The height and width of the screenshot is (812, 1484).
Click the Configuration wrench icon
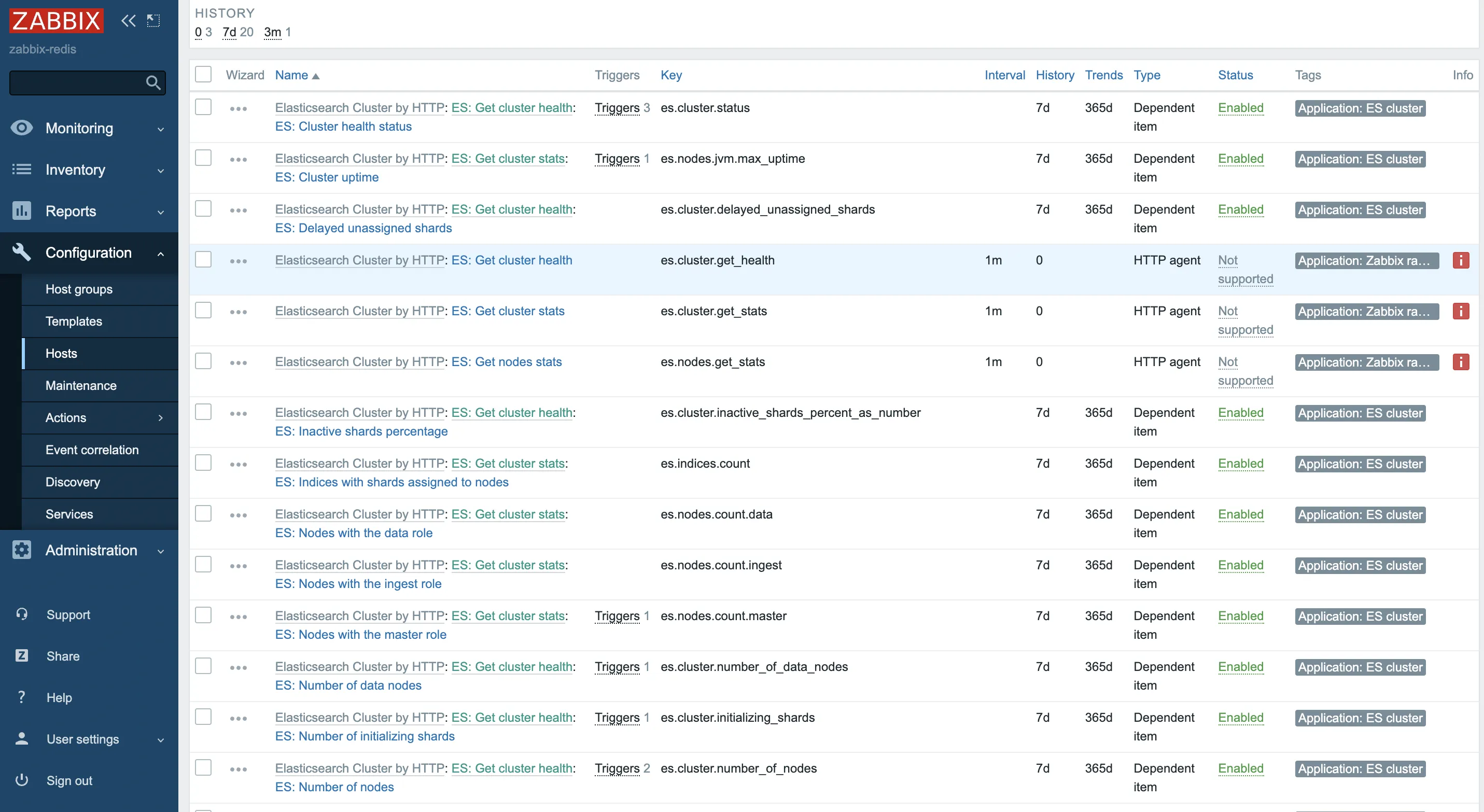(22, 251)
